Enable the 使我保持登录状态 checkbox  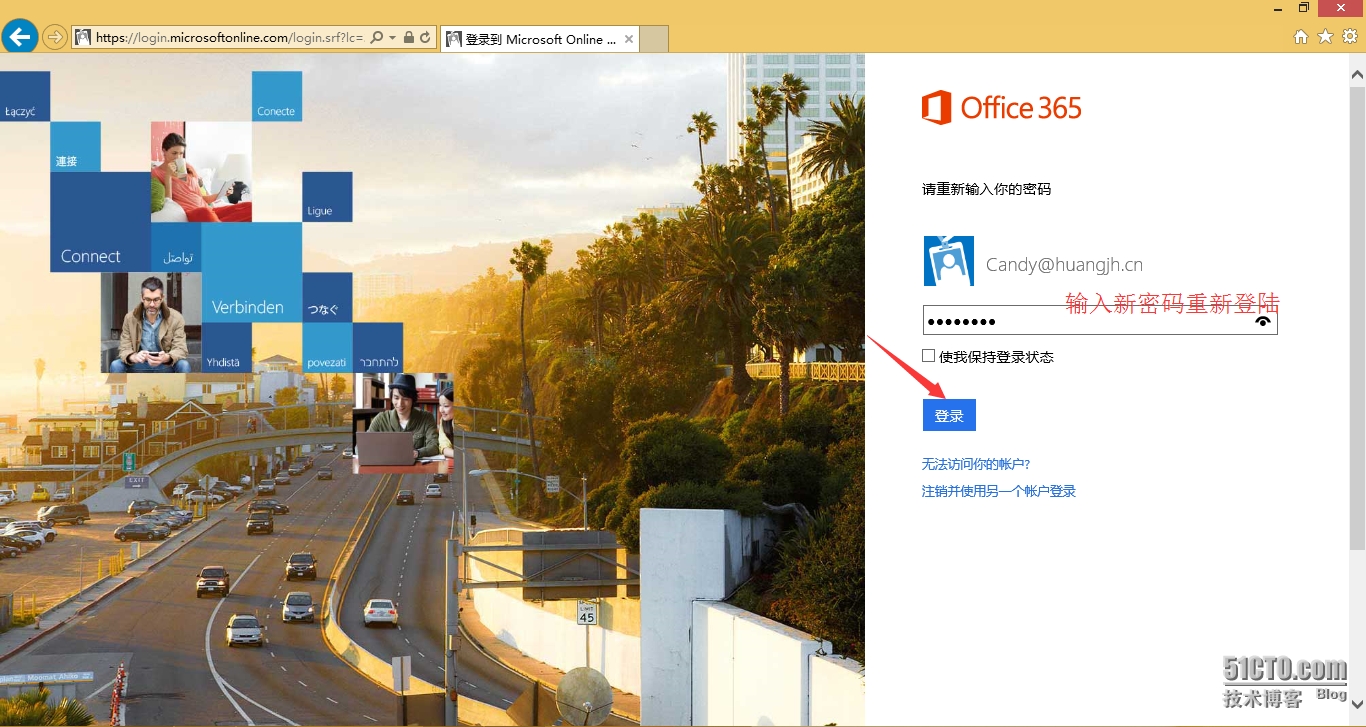929,356
